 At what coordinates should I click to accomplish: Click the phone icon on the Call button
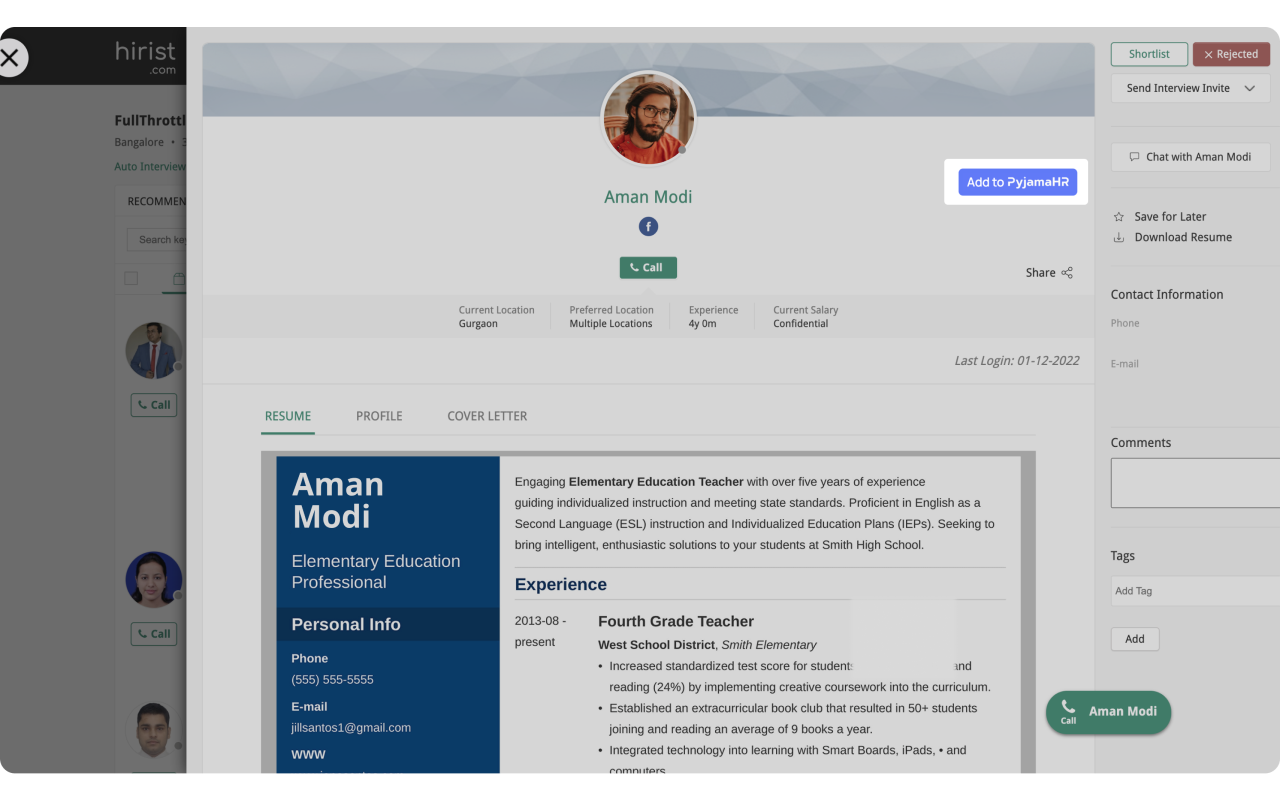pyautogui.click(x=634, y=267)
